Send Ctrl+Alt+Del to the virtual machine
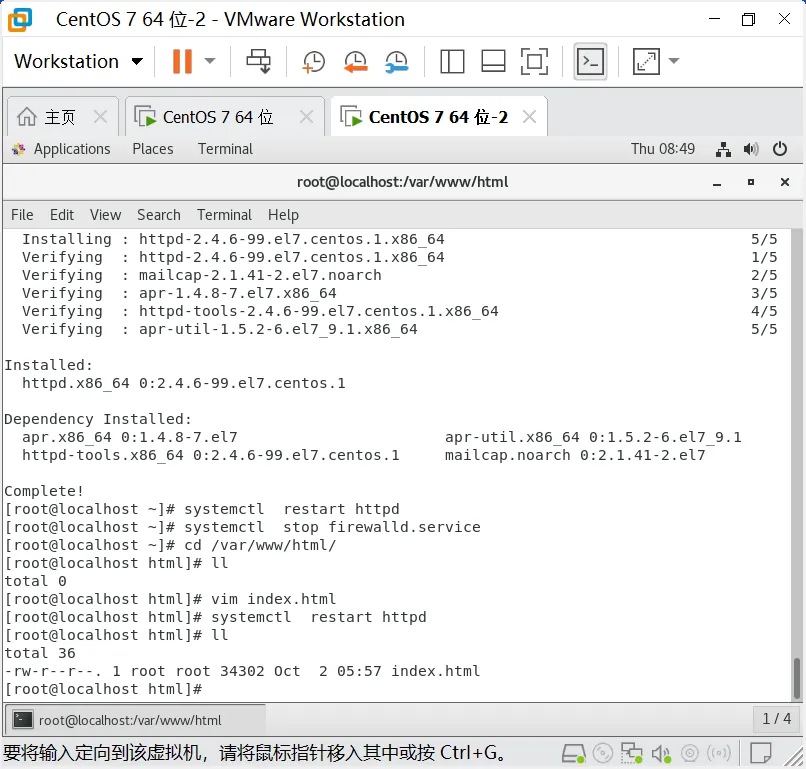 pos(259,62)
